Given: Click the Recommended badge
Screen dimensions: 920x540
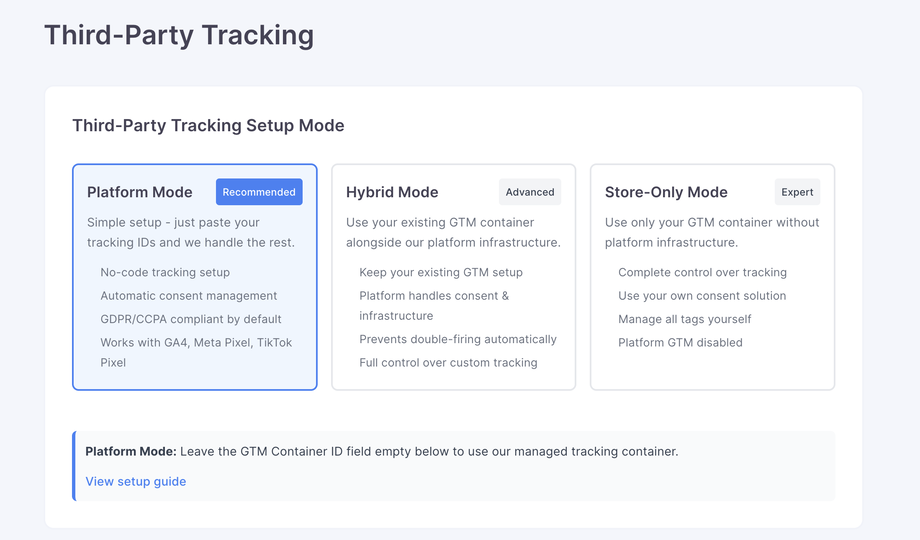Looking at the screenshot, I should (259, 192).
